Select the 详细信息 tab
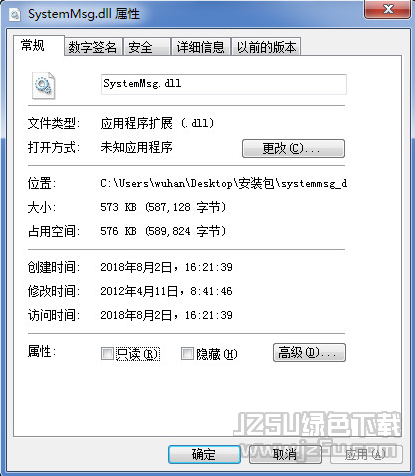 200,47
